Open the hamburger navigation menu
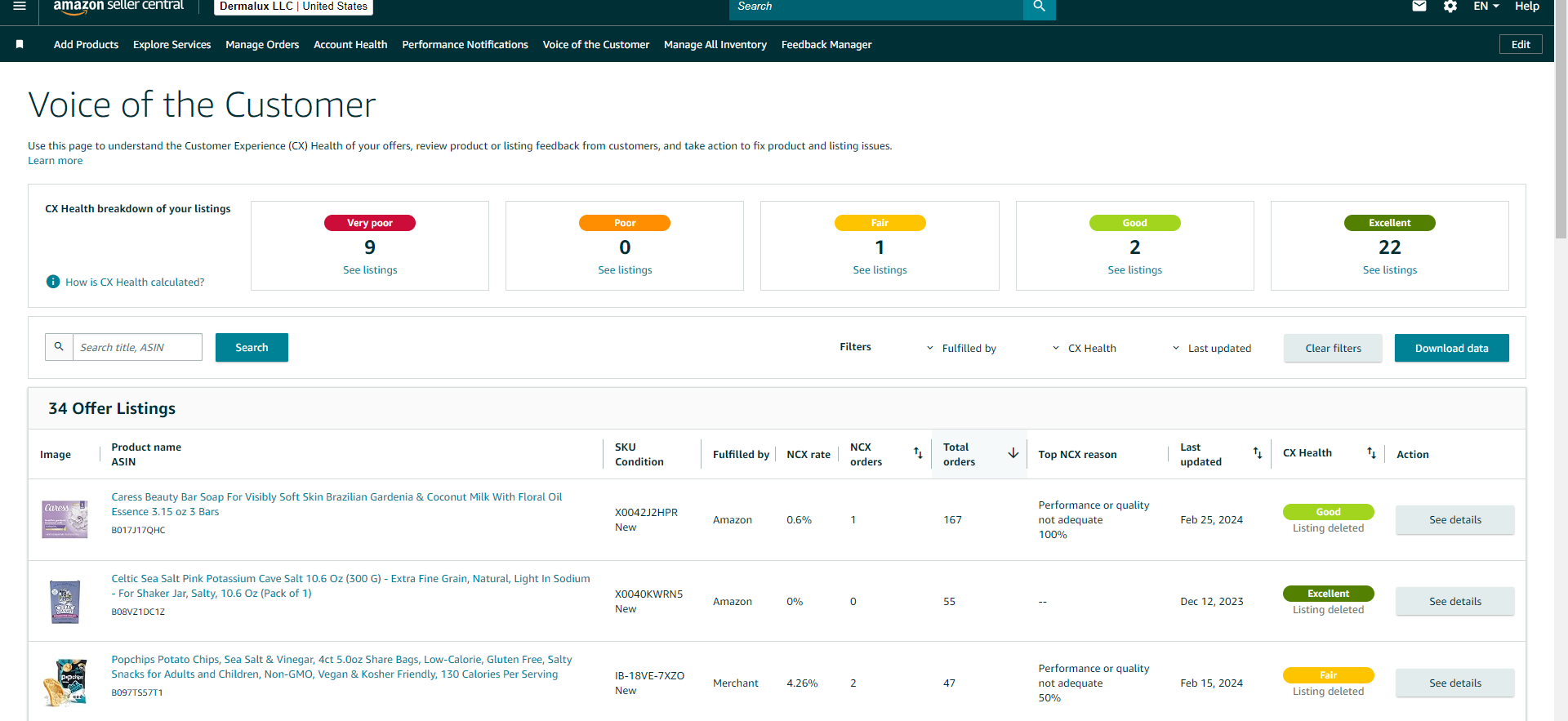 (x=20, y=6)
